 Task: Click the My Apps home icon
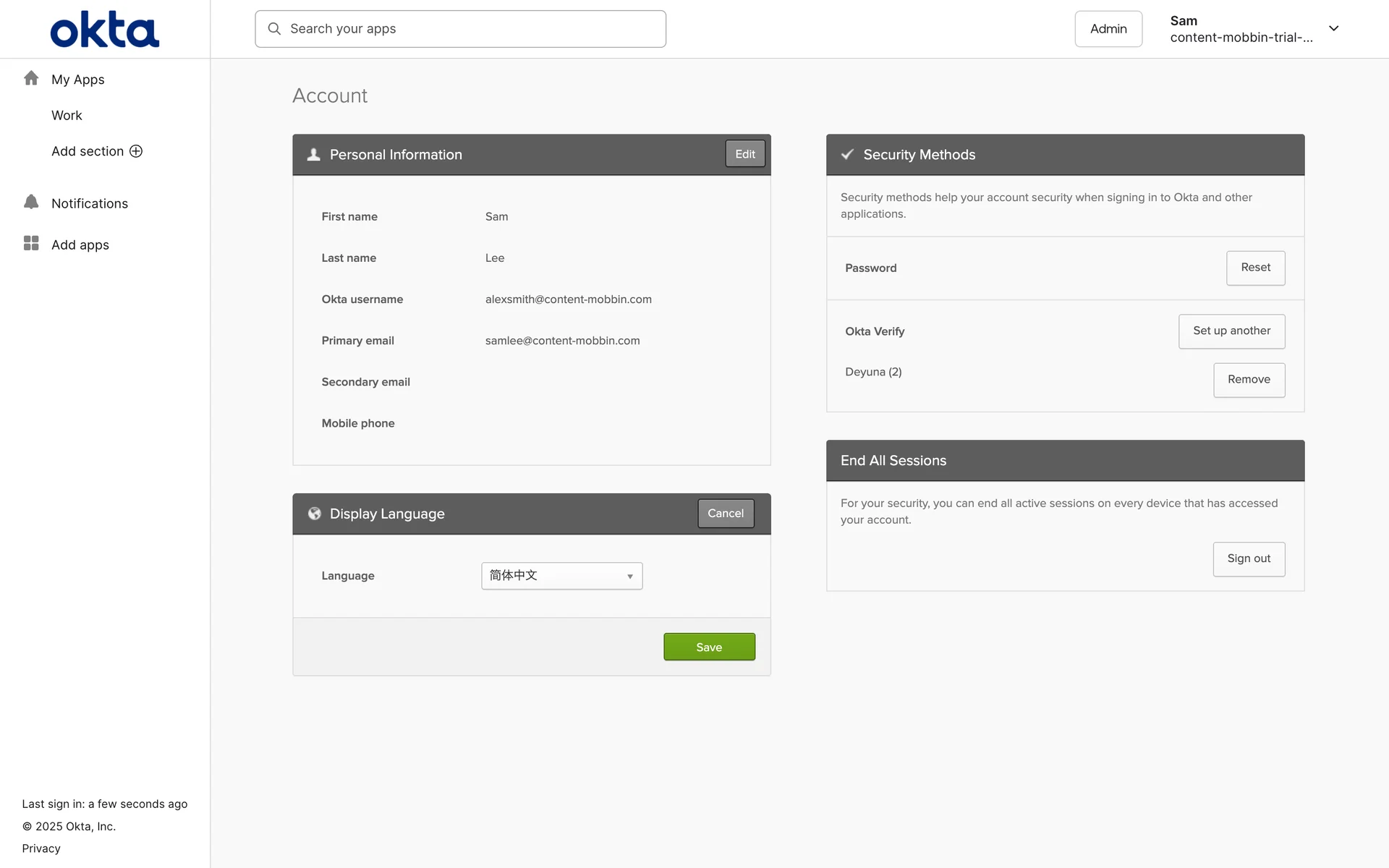click(x=31, y=78)
